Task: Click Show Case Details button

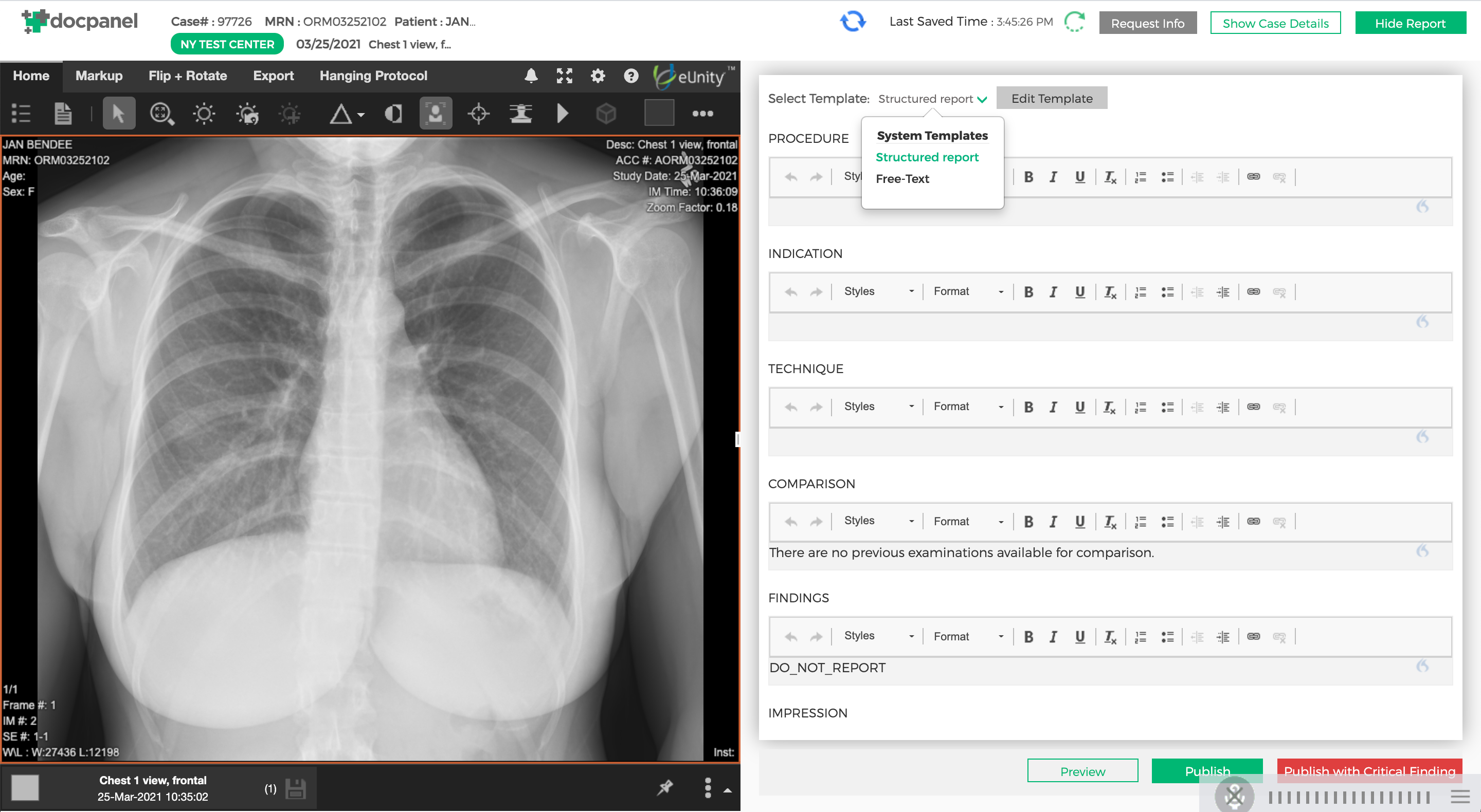Action: [1275, 23]
